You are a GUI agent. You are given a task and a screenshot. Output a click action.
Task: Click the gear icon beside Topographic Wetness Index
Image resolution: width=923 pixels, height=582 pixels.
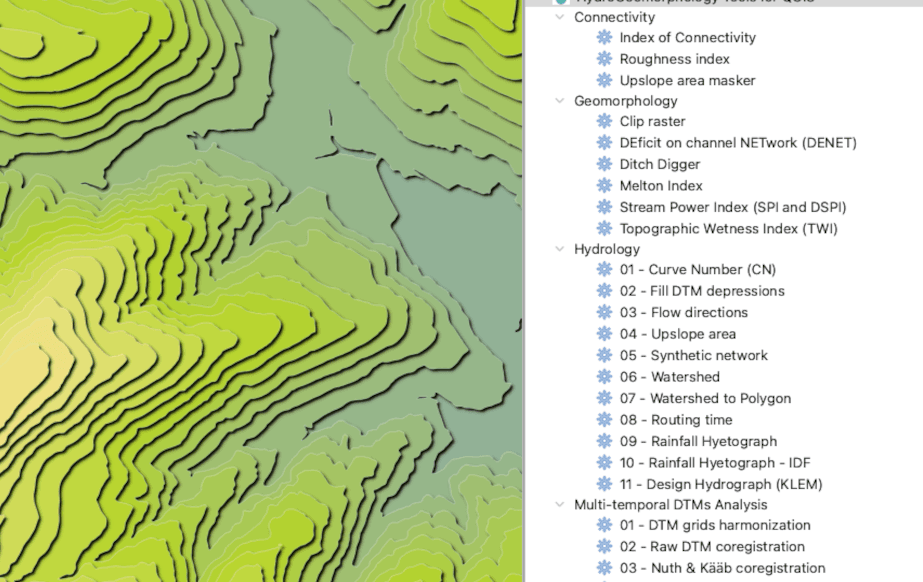[605, 228]
